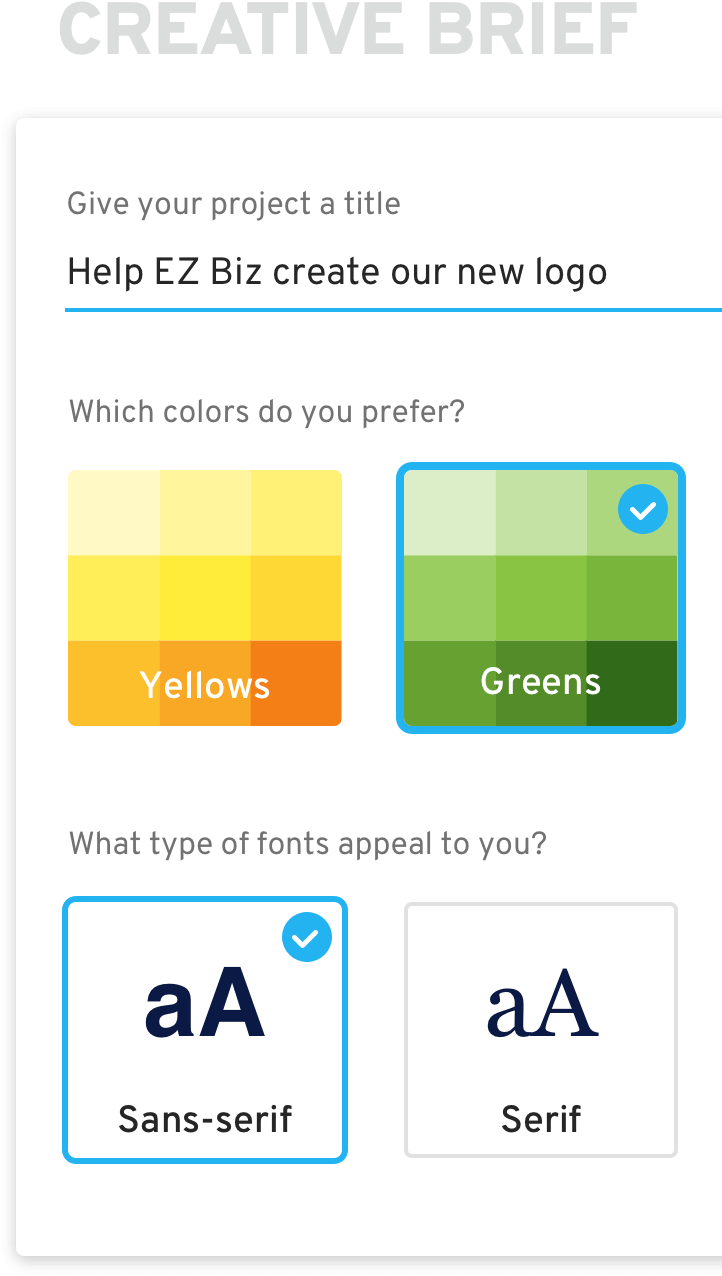Toggle off the Sans-serif font selection
722x1276 pixels.
click(x=204, y=1028)
